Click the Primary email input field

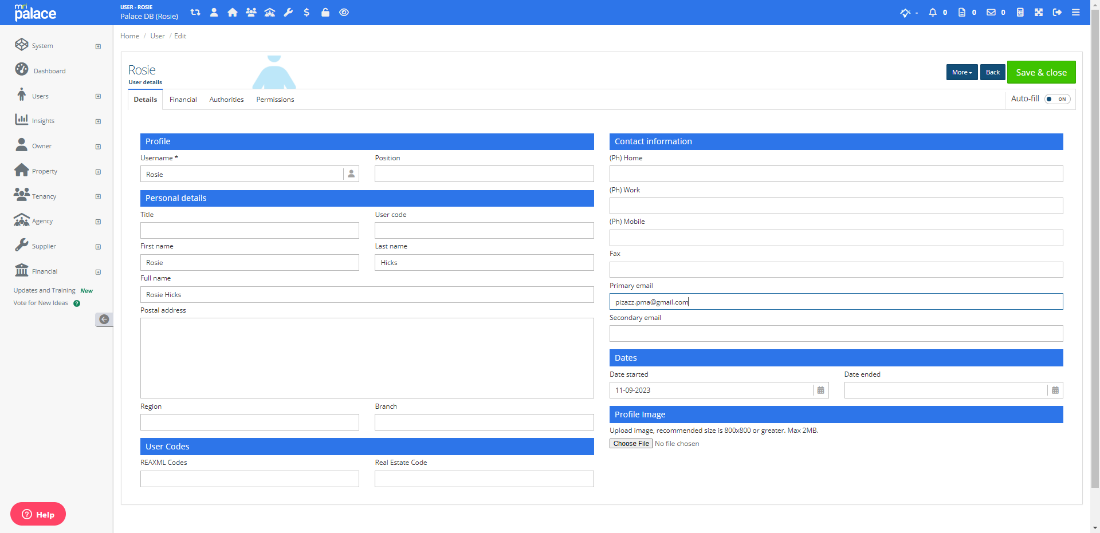click(x=836, y=302)
